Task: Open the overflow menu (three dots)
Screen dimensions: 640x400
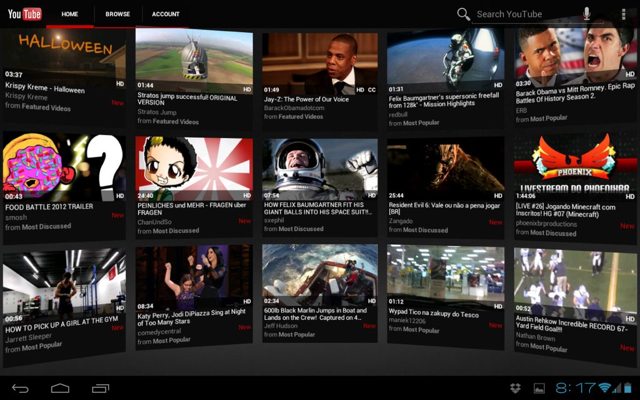Action: (623, 14)
